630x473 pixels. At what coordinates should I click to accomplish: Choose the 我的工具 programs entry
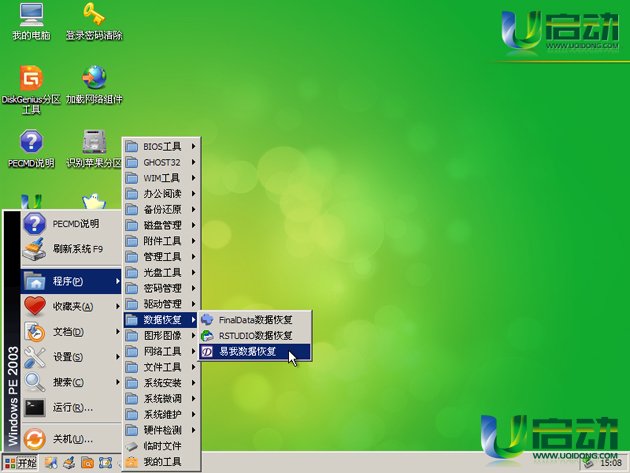(x=161, y=461)
